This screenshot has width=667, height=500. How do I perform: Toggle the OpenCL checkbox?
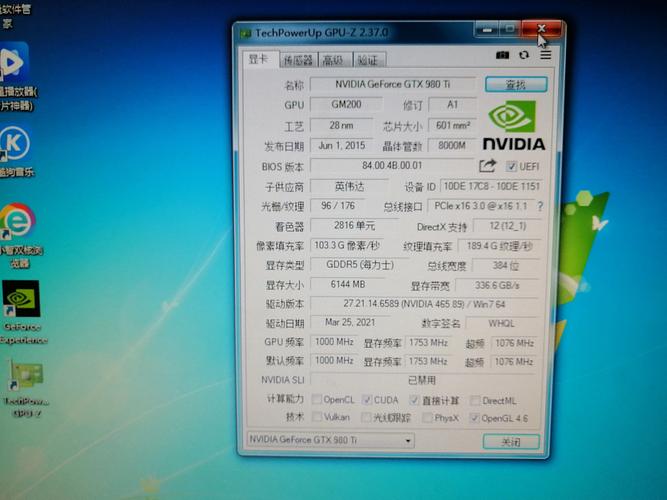pyautogui.click(x=317, y=400)
